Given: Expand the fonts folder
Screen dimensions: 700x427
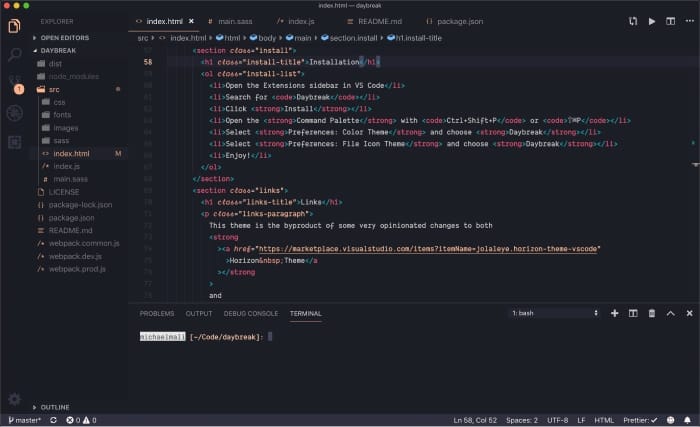Looking at the screenshot, I should tap(62, 115).
